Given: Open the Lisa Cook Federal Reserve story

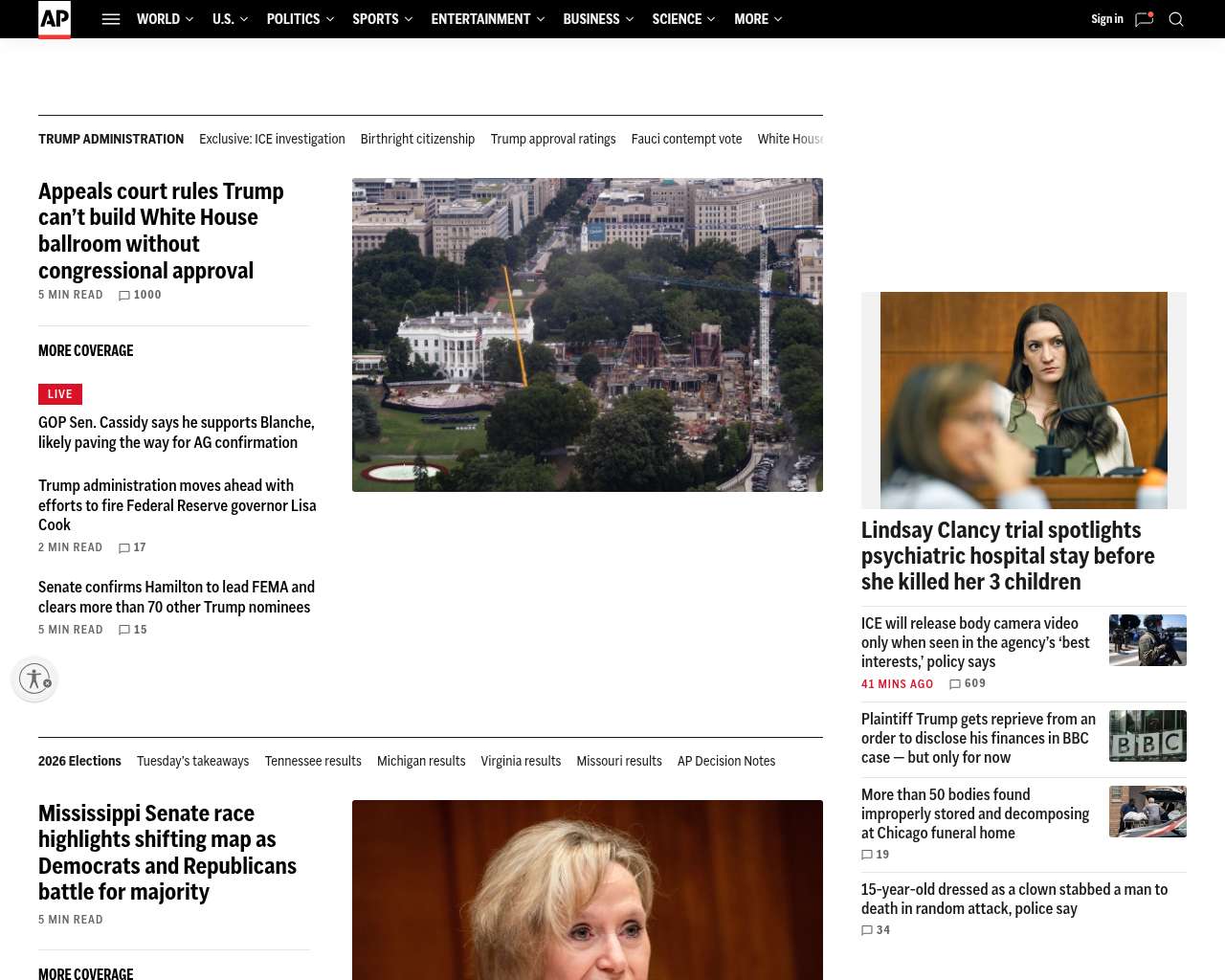Looking at the screenshot, I should 177,505.
